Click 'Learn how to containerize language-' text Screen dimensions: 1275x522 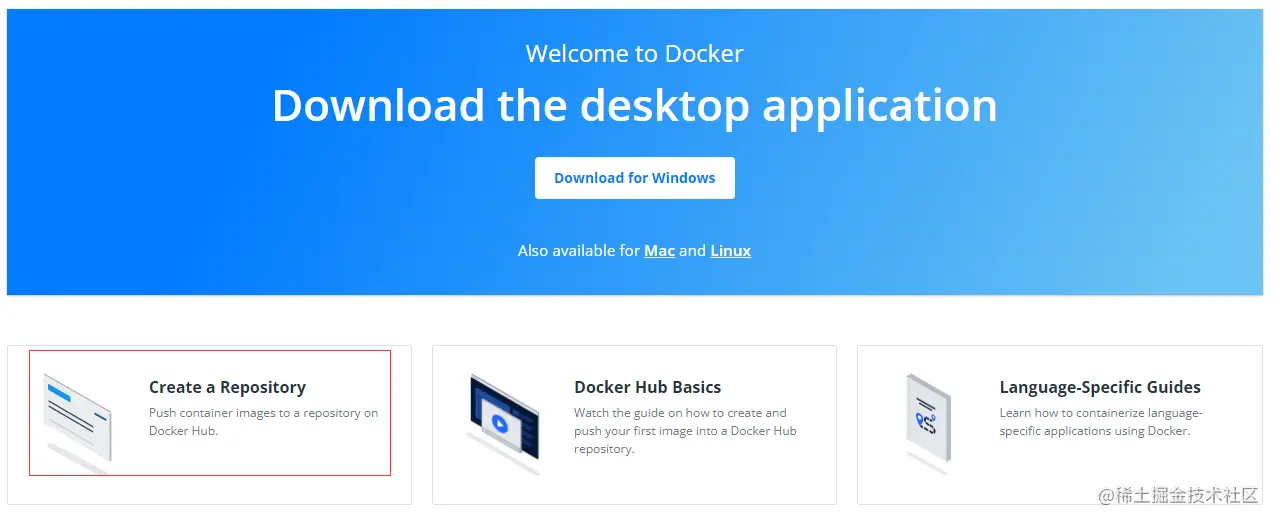(1101, 422)
